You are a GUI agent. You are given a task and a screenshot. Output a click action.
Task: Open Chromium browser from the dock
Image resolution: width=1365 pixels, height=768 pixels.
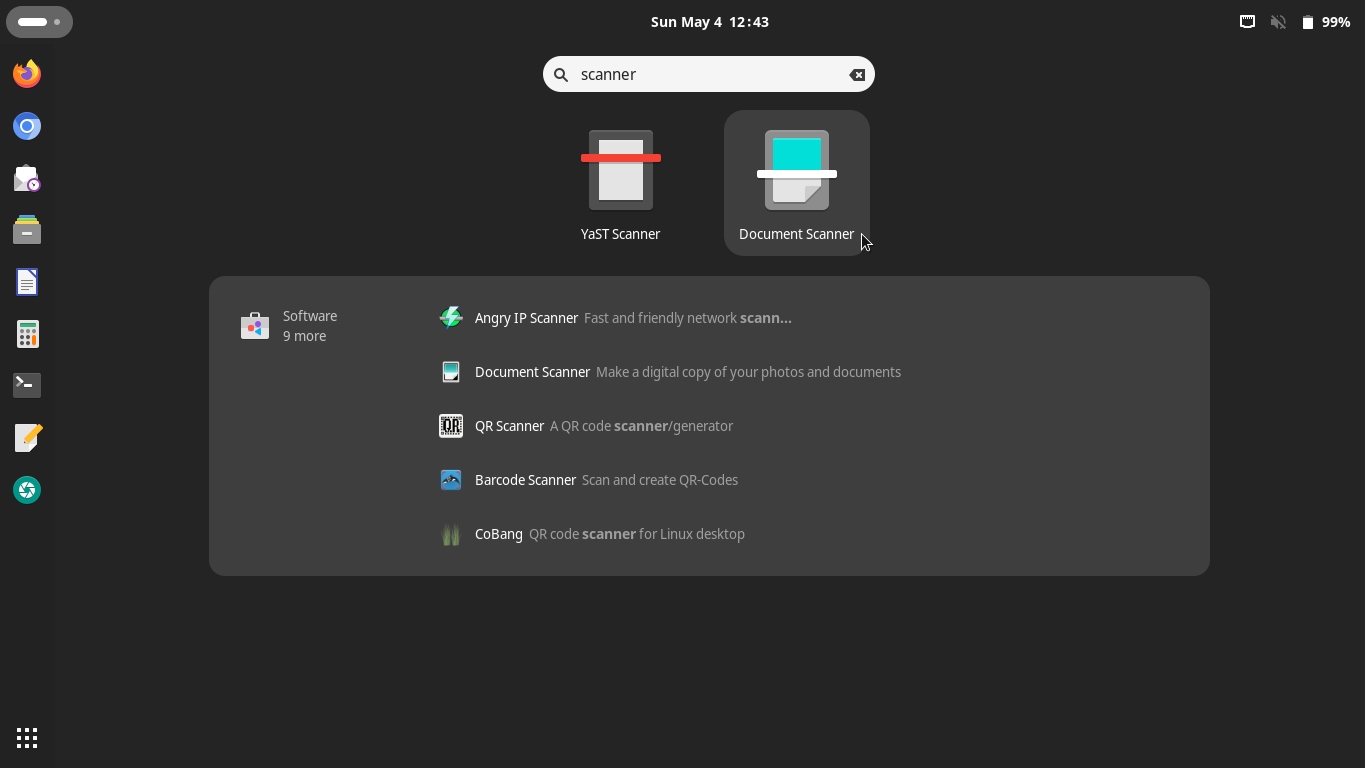coord(27,126)
